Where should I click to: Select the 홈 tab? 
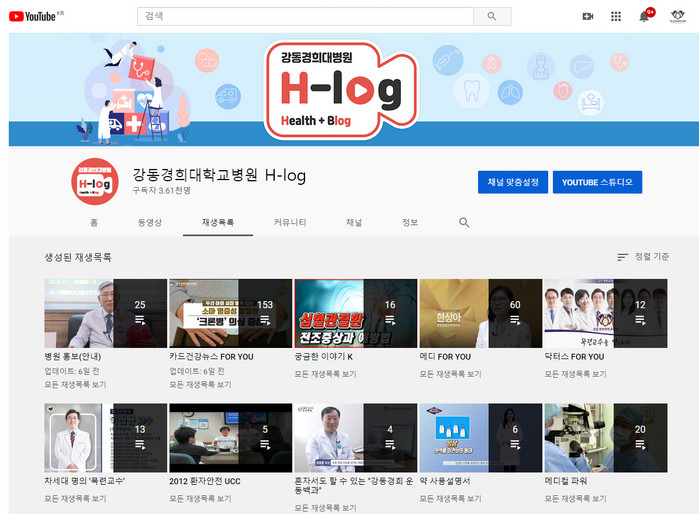click(x=94, y=222)
